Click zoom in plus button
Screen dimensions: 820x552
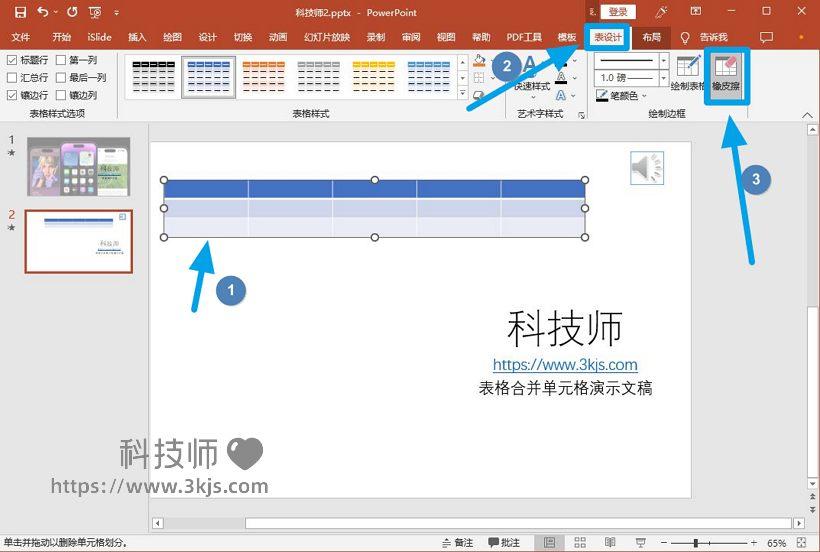pos(754,543)
